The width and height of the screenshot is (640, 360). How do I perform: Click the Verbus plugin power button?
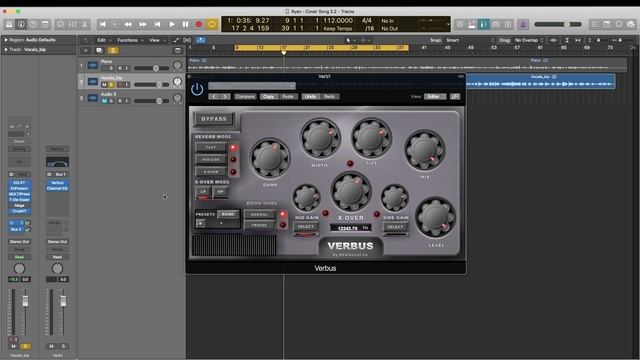point(197,89)
